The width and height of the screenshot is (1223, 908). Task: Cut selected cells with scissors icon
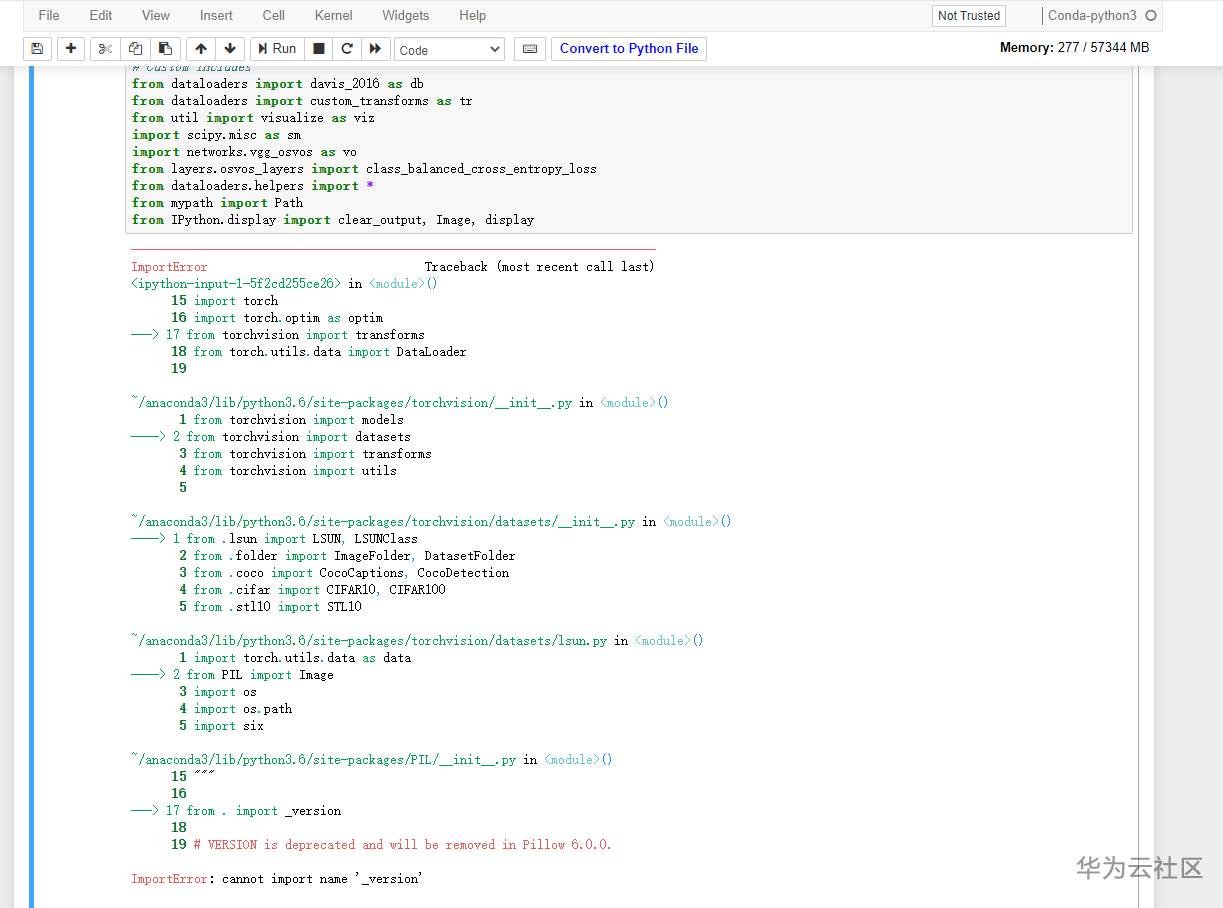coord(105,49)
